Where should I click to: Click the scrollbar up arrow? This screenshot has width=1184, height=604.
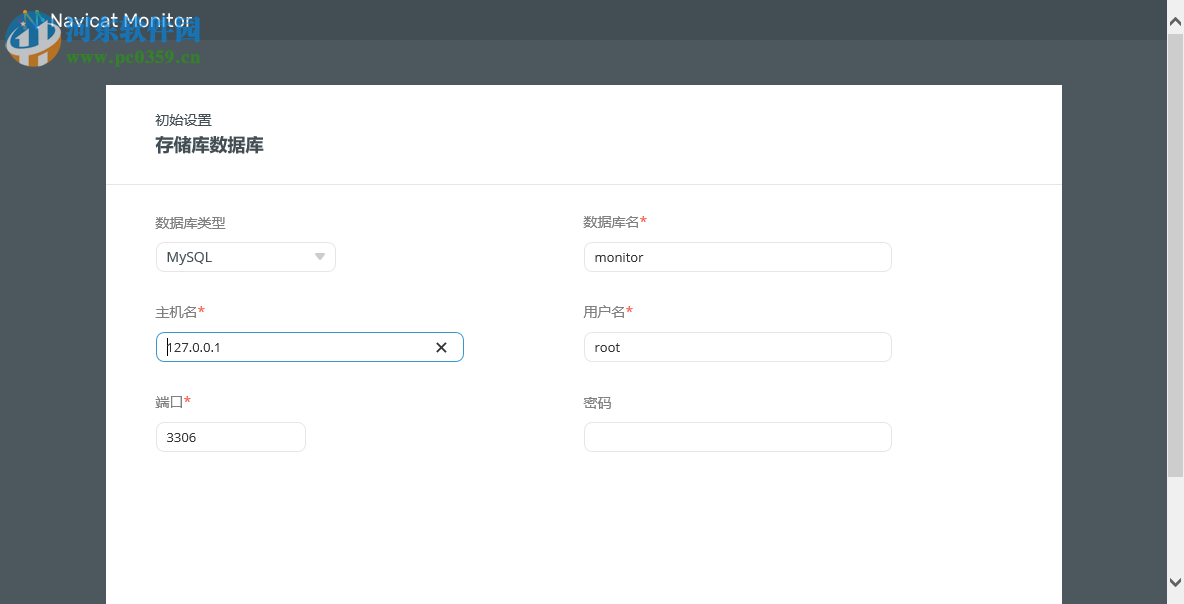pos(1173,20)
